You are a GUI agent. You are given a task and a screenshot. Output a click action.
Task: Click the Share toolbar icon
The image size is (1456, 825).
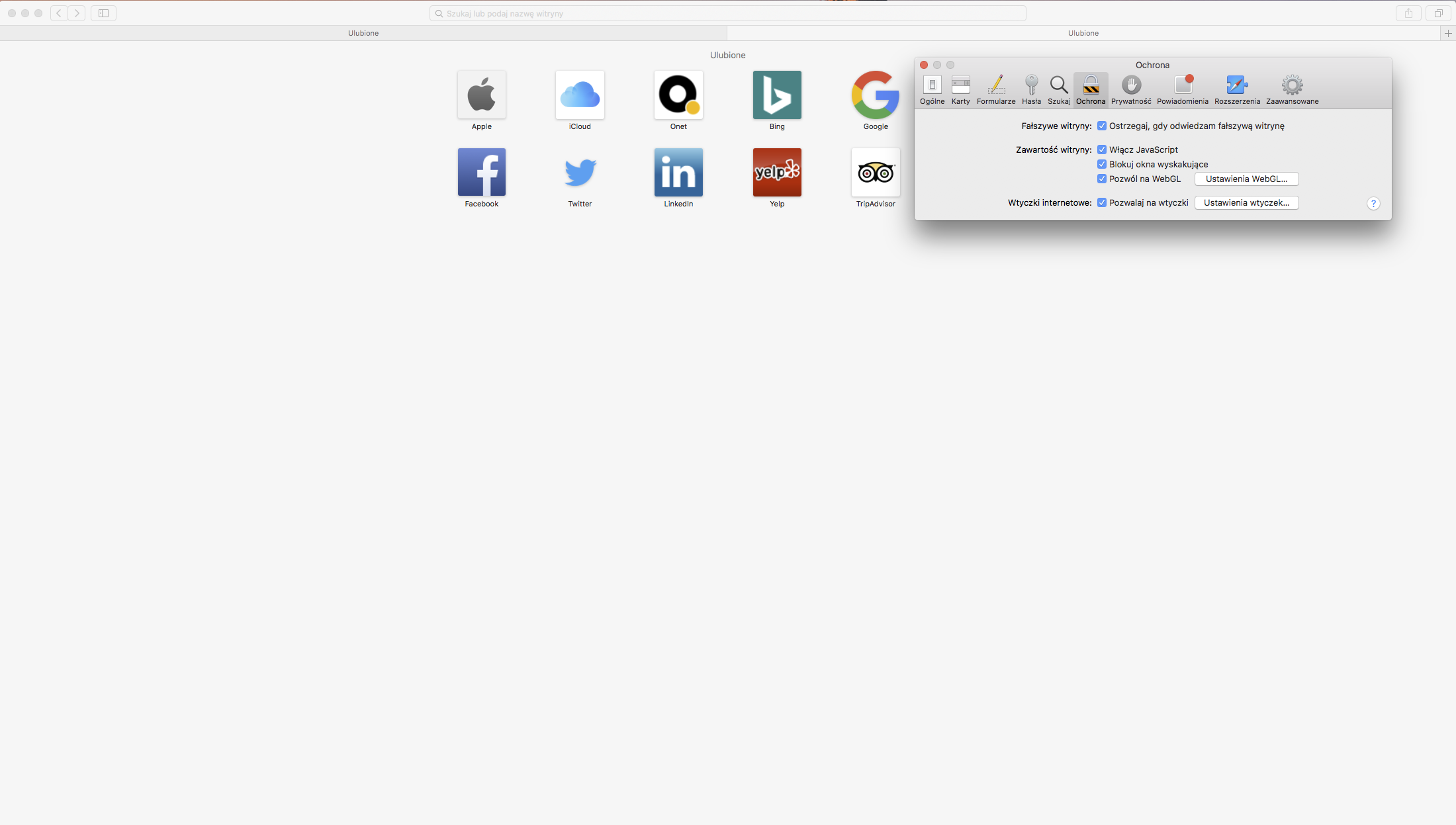pos(1408,13)
